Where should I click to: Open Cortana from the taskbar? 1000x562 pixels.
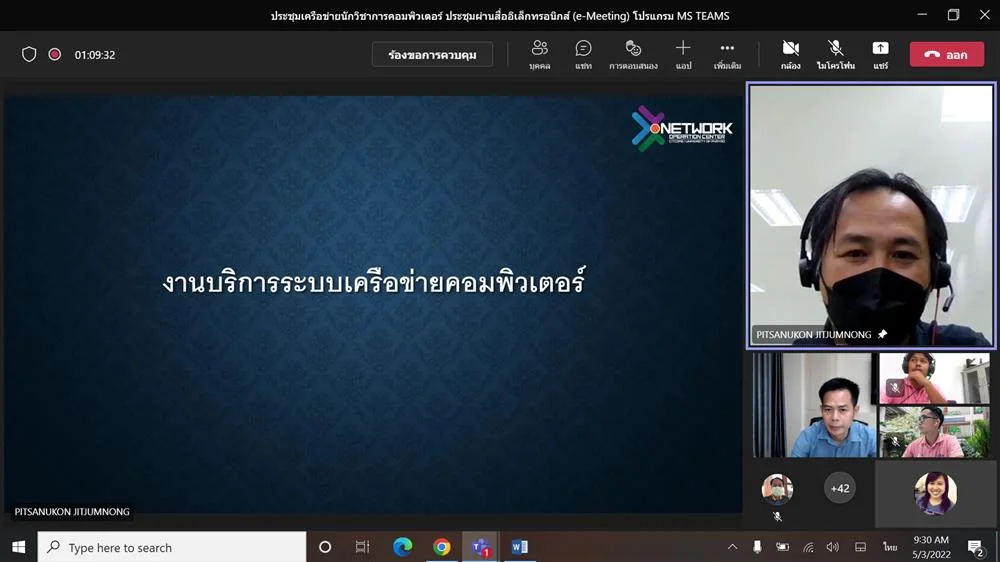(x=325, y=547)
